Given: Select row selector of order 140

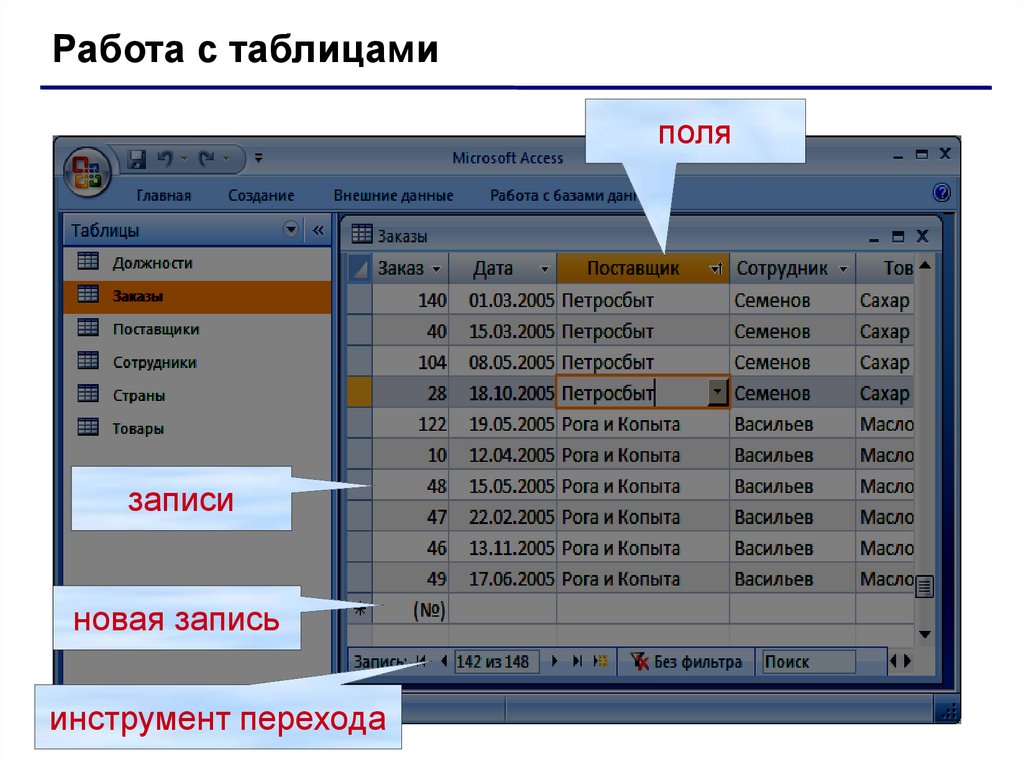Looking at the screenshot, I should (x=359, y=300).
